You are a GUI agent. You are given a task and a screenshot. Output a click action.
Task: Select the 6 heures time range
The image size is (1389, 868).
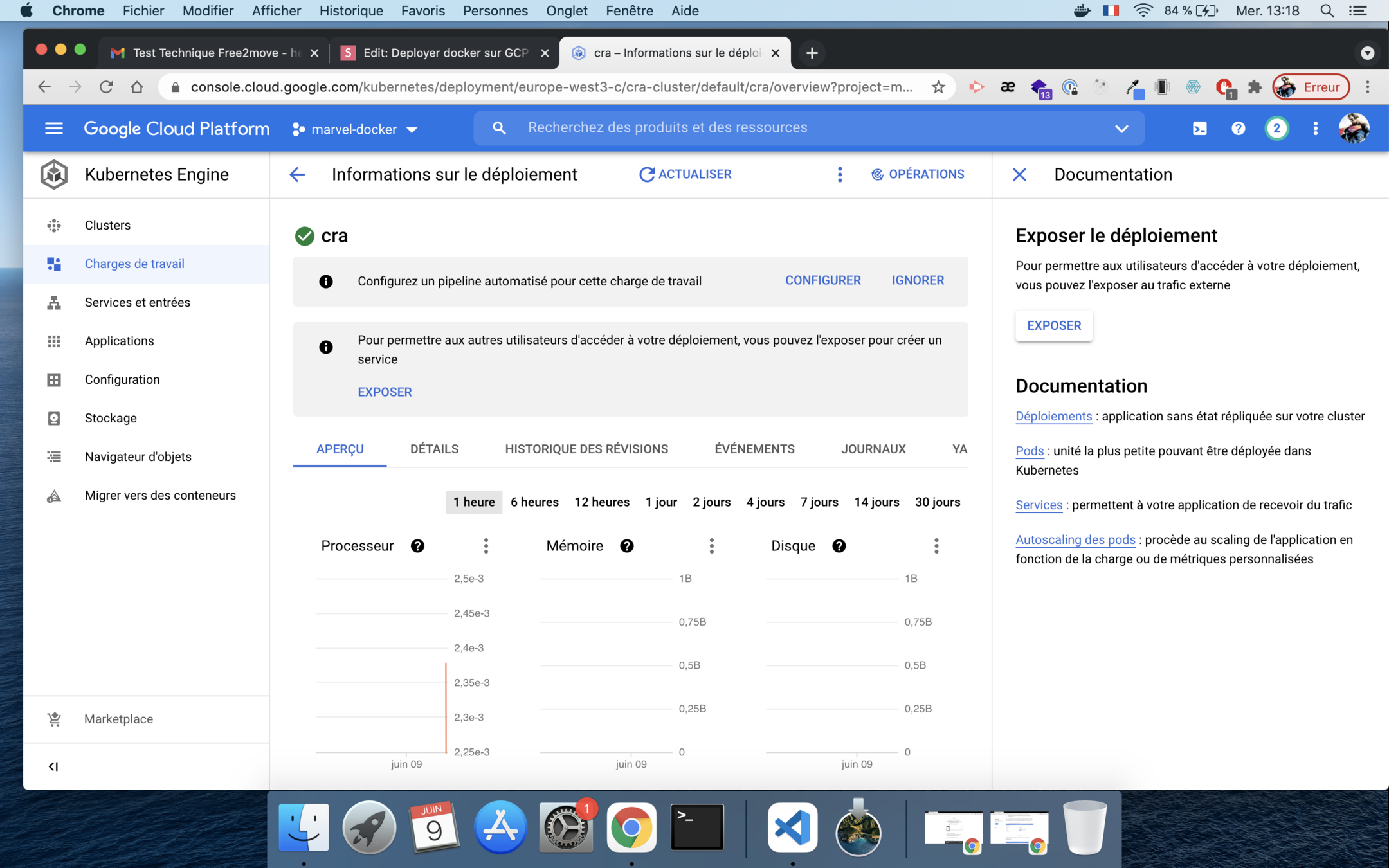tap(534, 502)
